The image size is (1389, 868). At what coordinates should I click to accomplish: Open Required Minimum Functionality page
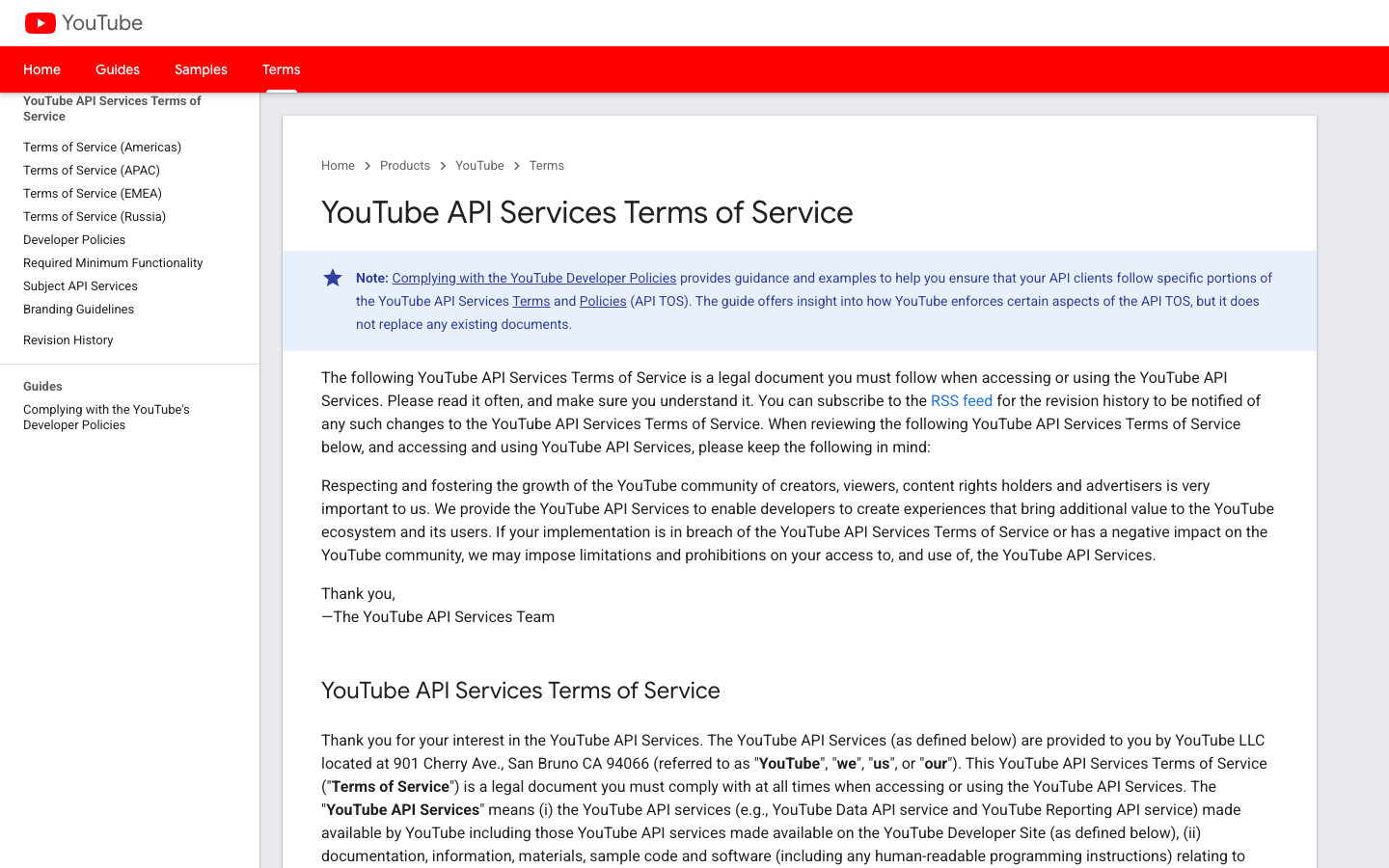[x=113, y=262]
